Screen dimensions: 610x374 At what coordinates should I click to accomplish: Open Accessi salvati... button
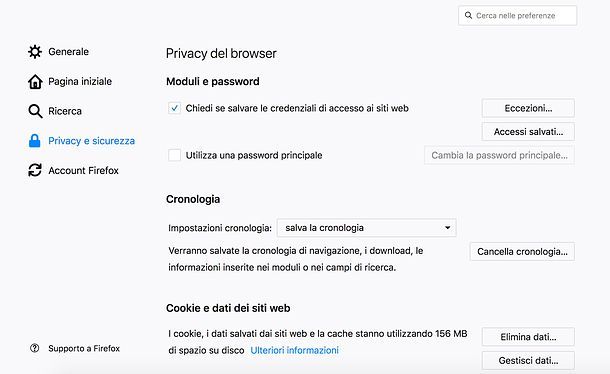(x=528, y=132)
